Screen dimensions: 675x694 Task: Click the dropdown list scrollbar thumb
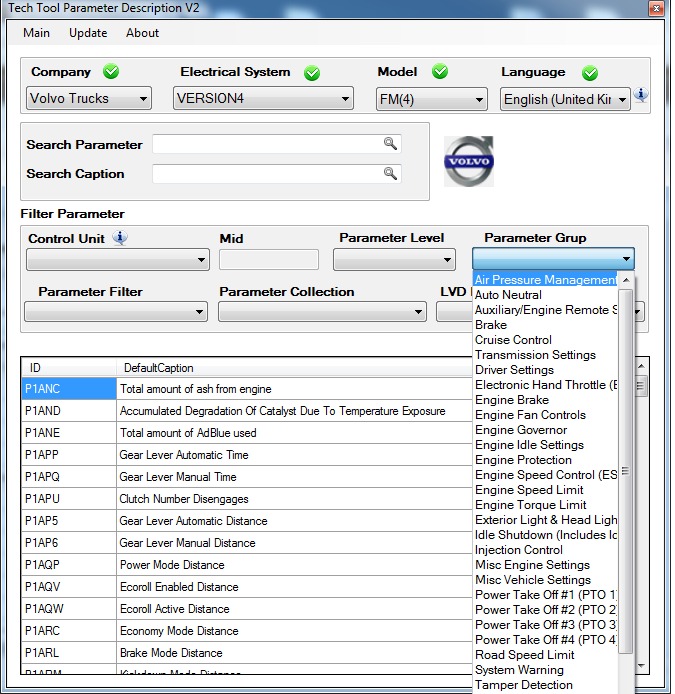pyautogui.click(x=626, y=471)
